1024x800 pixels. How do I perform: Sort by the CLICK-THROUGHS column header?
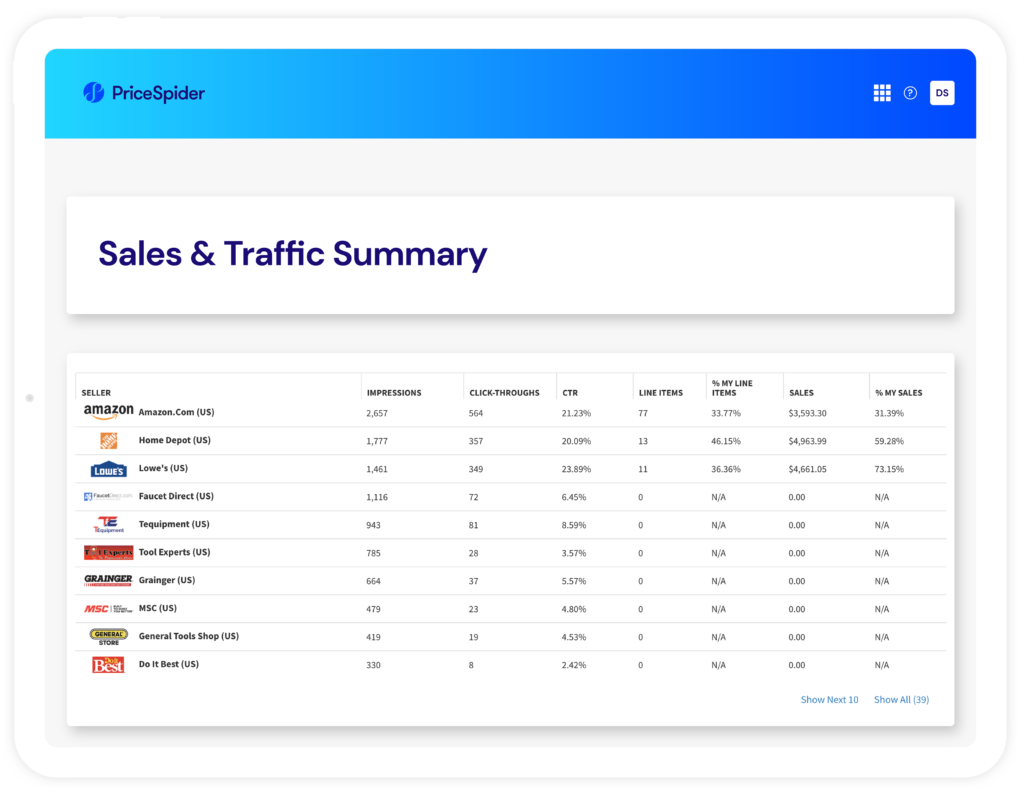coord(504,392)
